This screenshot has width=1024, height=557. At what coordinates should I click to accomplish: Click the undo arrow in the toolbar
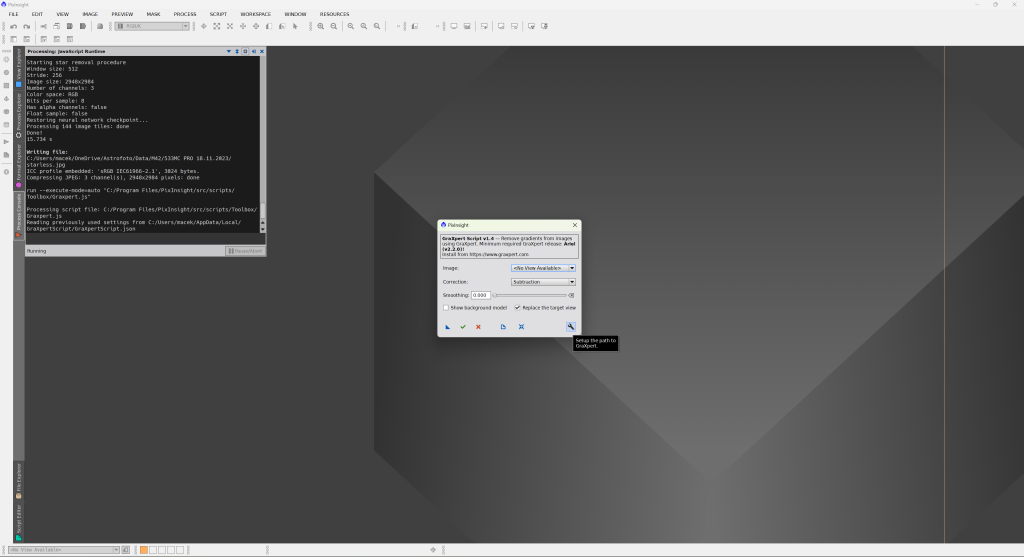click(13, 26)
